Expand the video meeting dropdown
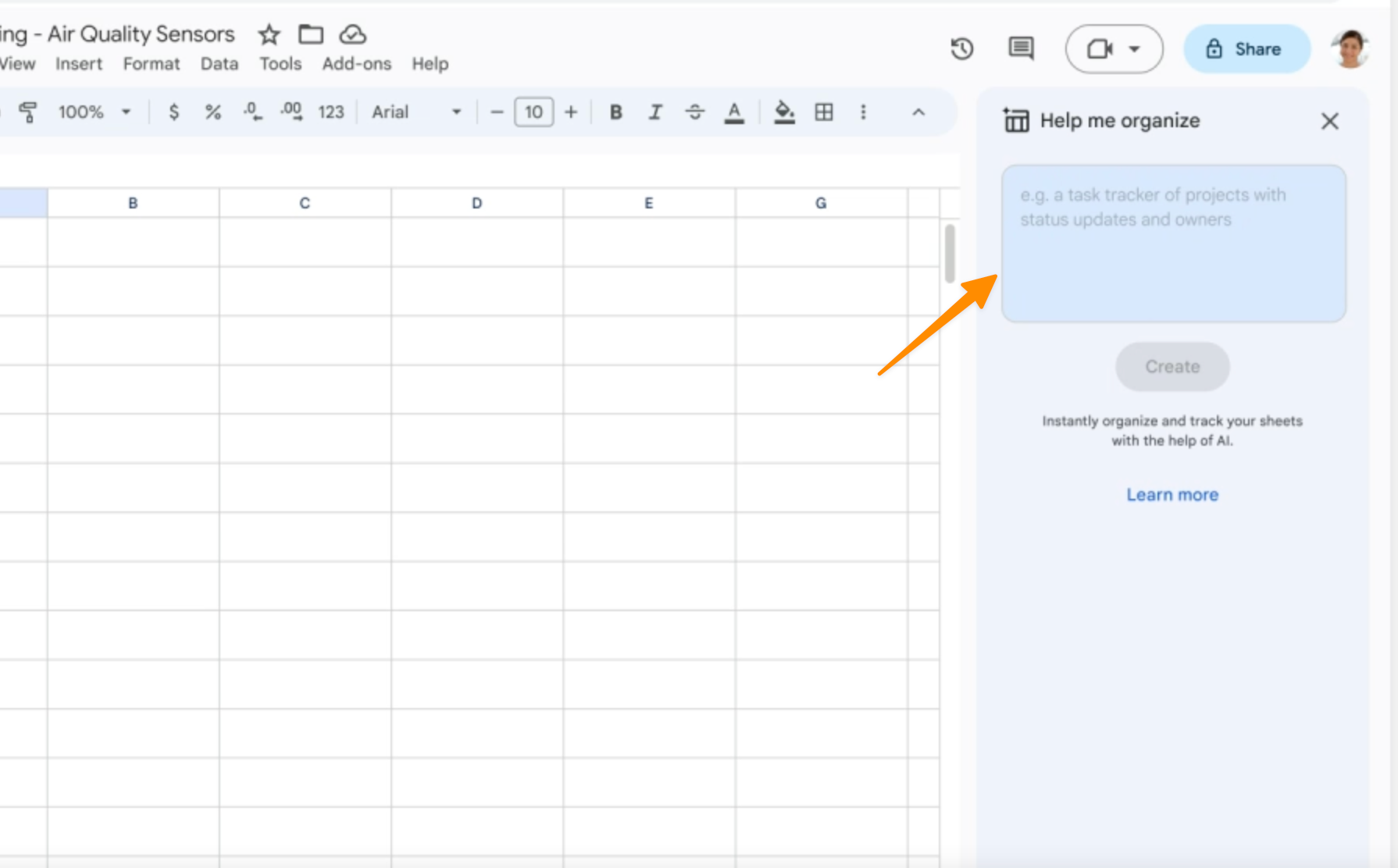This screenshot has width=1398, height=868. pyautogui.click(x=1135, y=49)
